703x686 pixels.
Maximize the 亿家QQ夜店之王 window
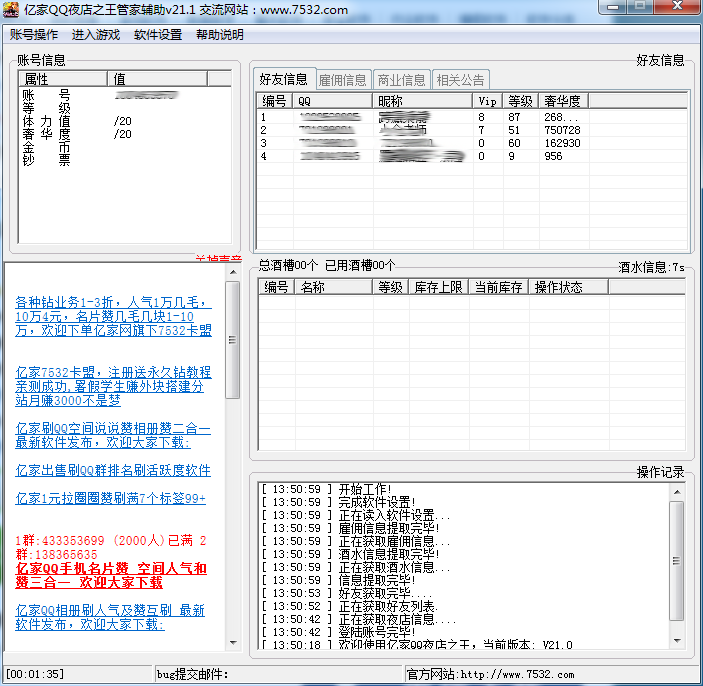coord(640,6)
